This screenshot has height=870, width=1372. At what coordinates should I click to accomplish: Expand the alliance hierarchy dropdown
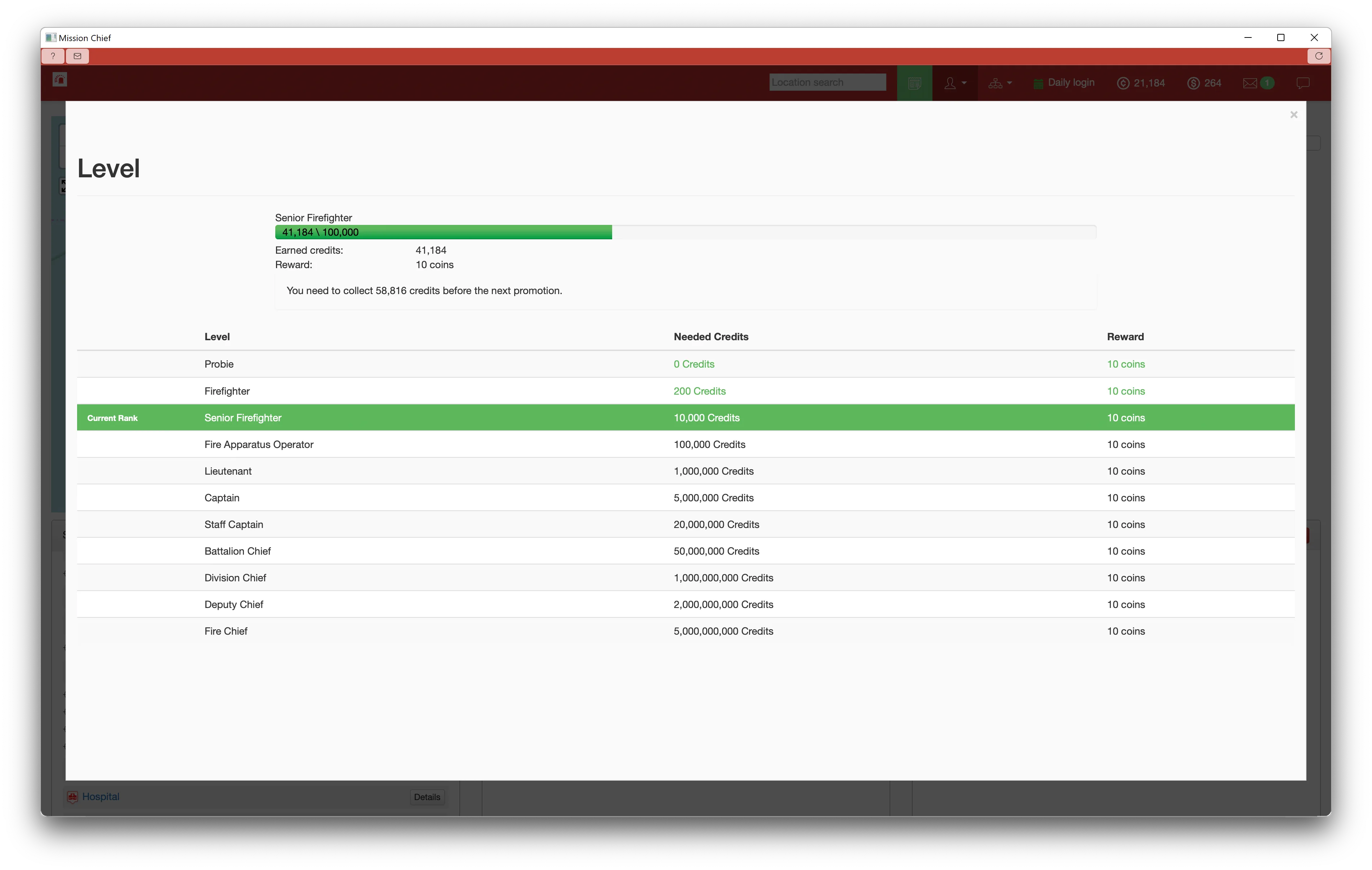(1000, 83)
